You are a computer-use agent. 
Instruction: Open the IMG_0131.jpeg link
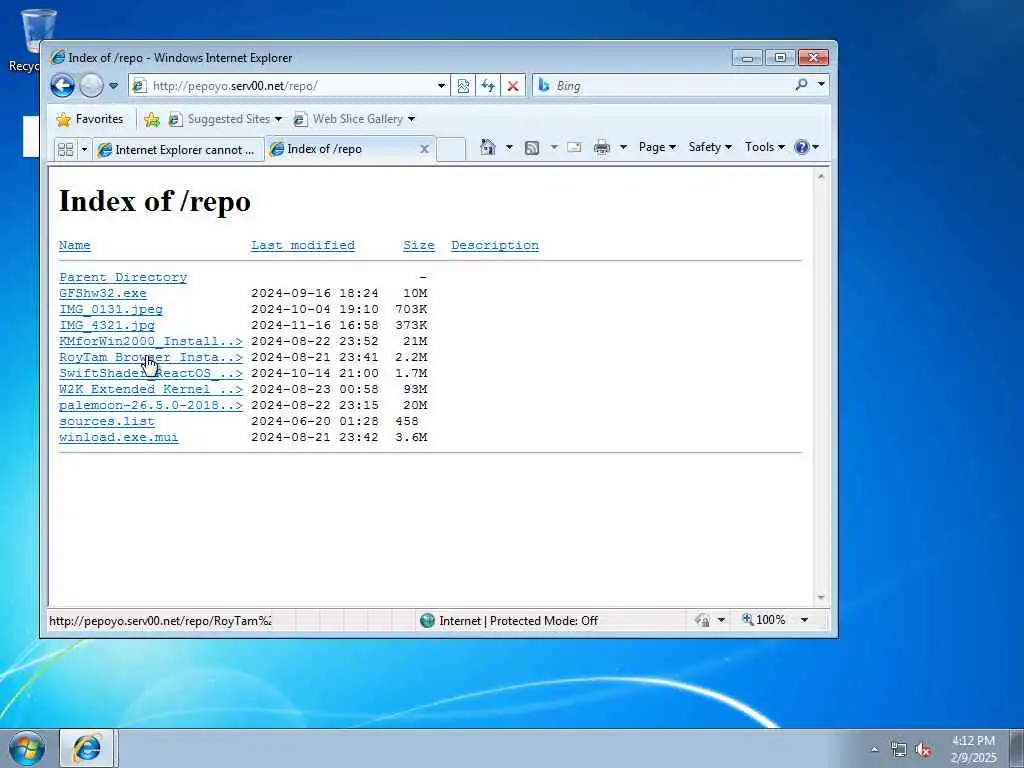coord(111,310)
